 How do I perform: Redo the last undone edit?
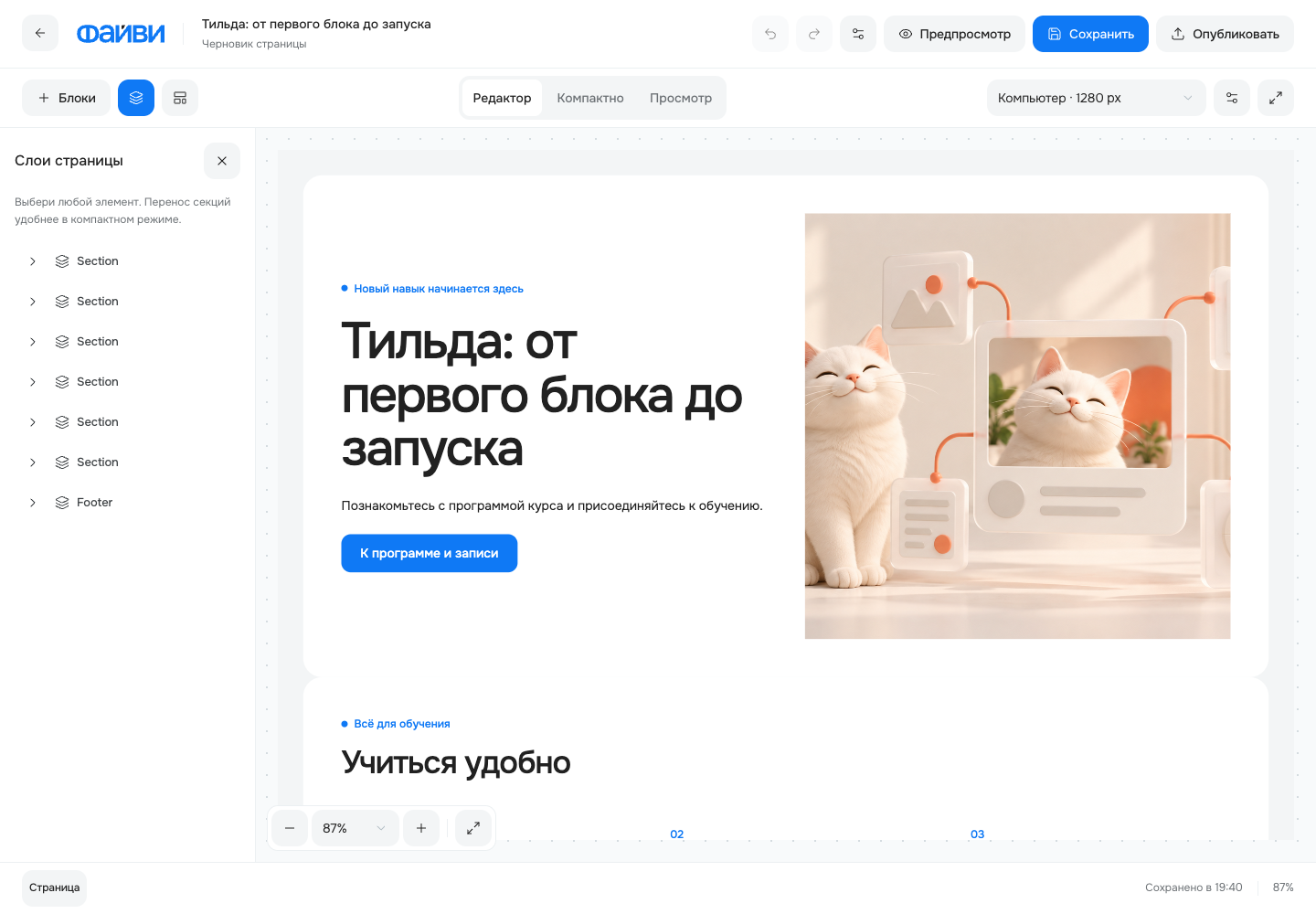pos(814,34)
